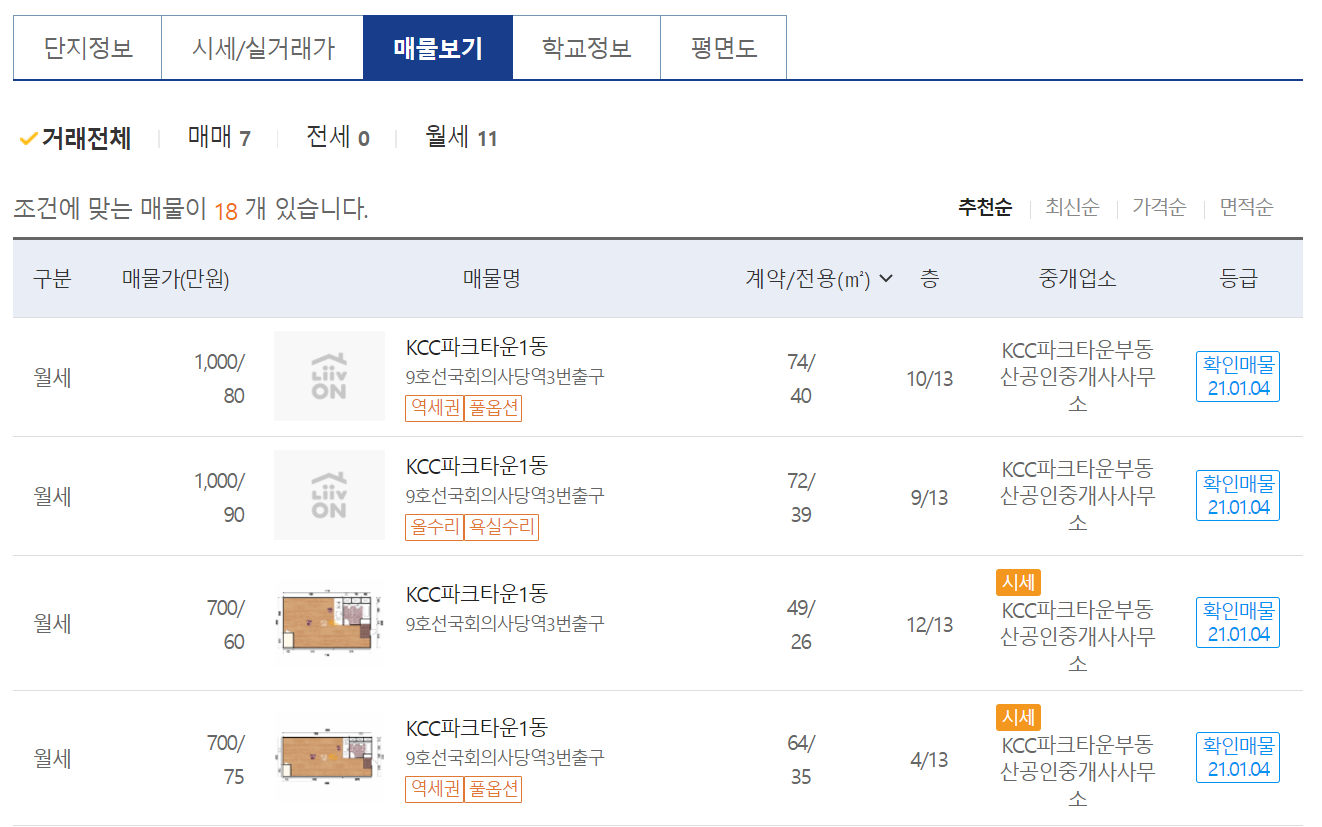Click the area value 49/26
Image resolution: width=1322 pixels, height=827 pixels.
[801, 625]
